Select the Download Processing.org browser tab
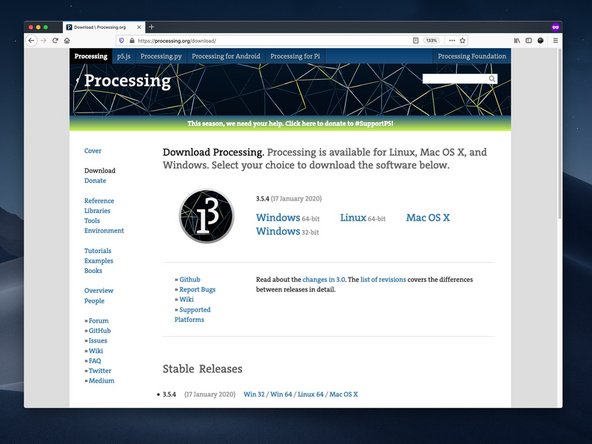 point(104,27)
